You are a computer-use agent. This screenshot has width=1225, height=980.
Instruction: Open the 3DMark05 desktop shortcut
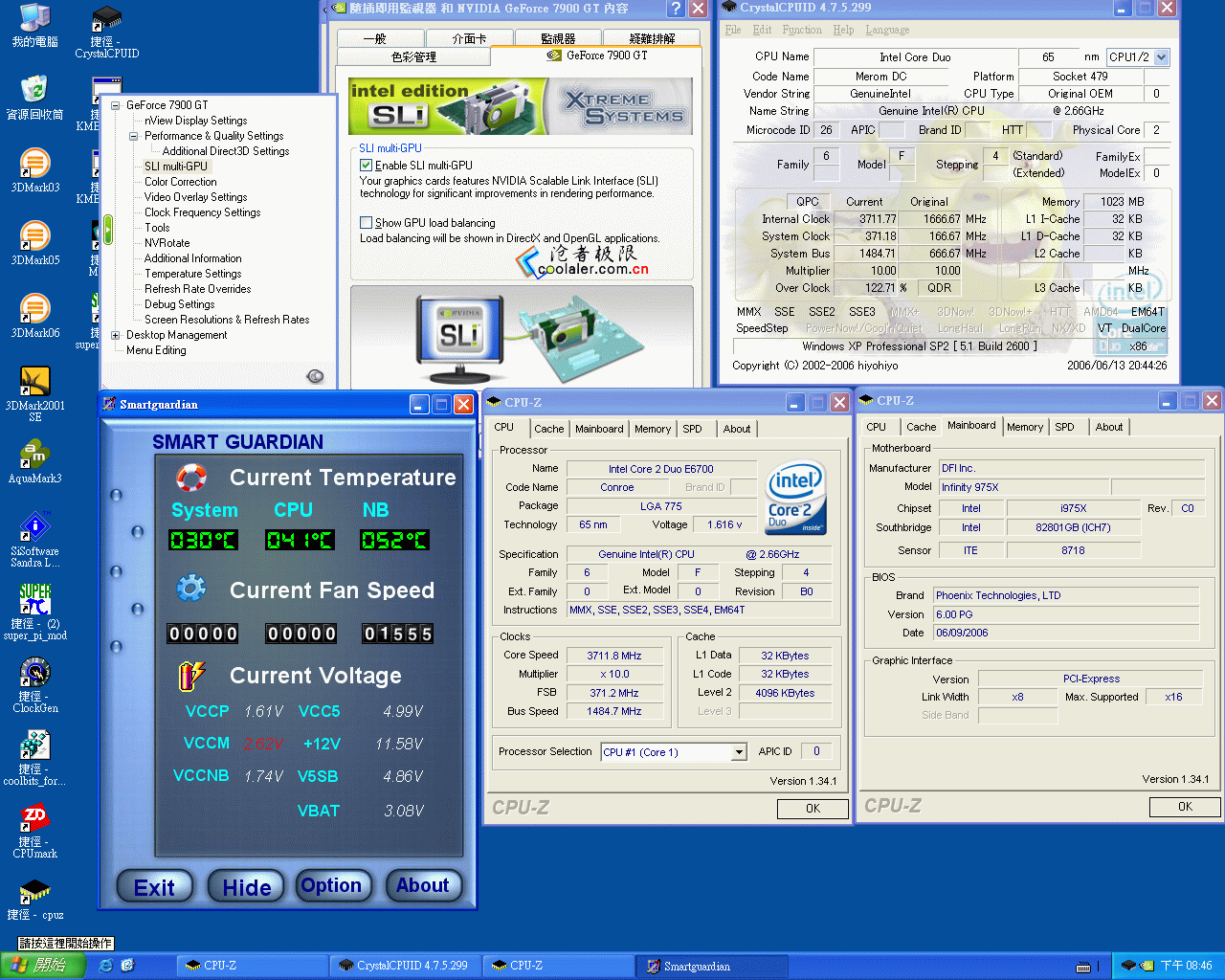[34, 237]
